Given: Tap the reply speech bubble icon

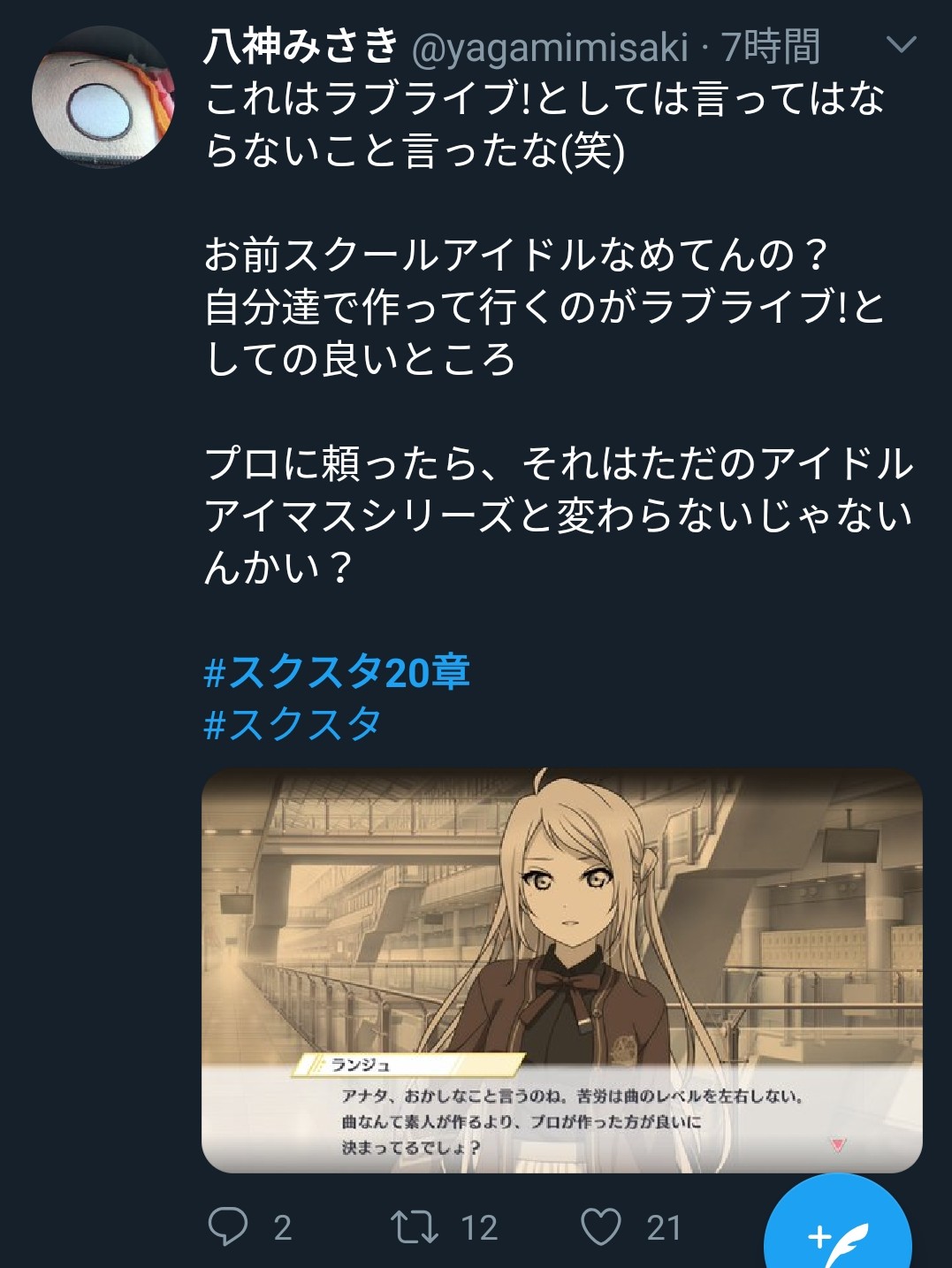Looking at the screenshot, I should [227, 1227].
